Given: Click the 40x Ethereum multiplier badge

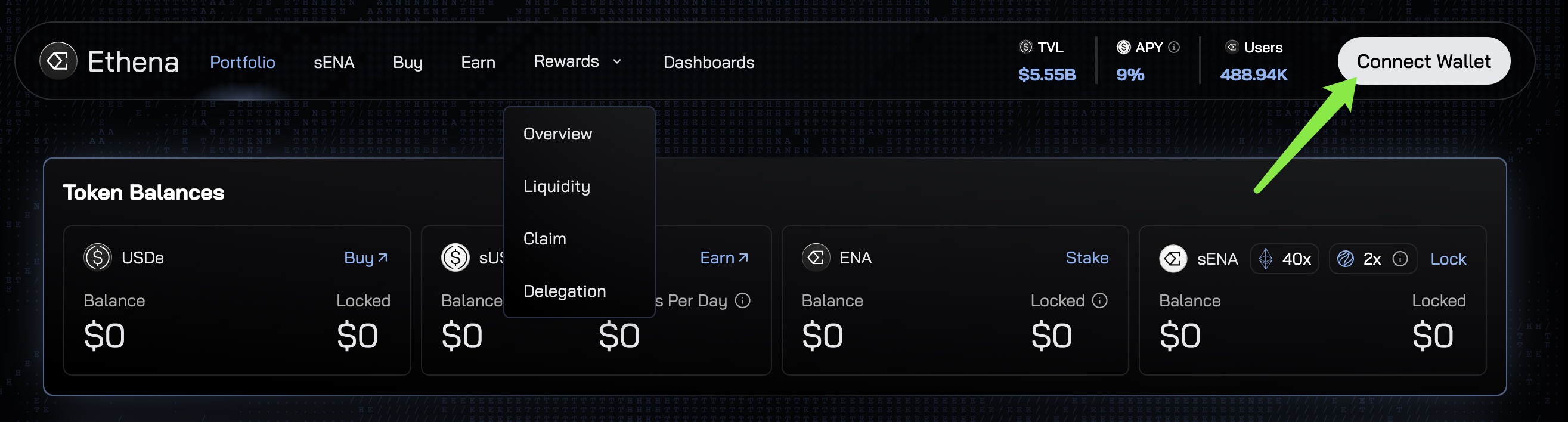Looking at the screenshot, I should (1284, 259).
